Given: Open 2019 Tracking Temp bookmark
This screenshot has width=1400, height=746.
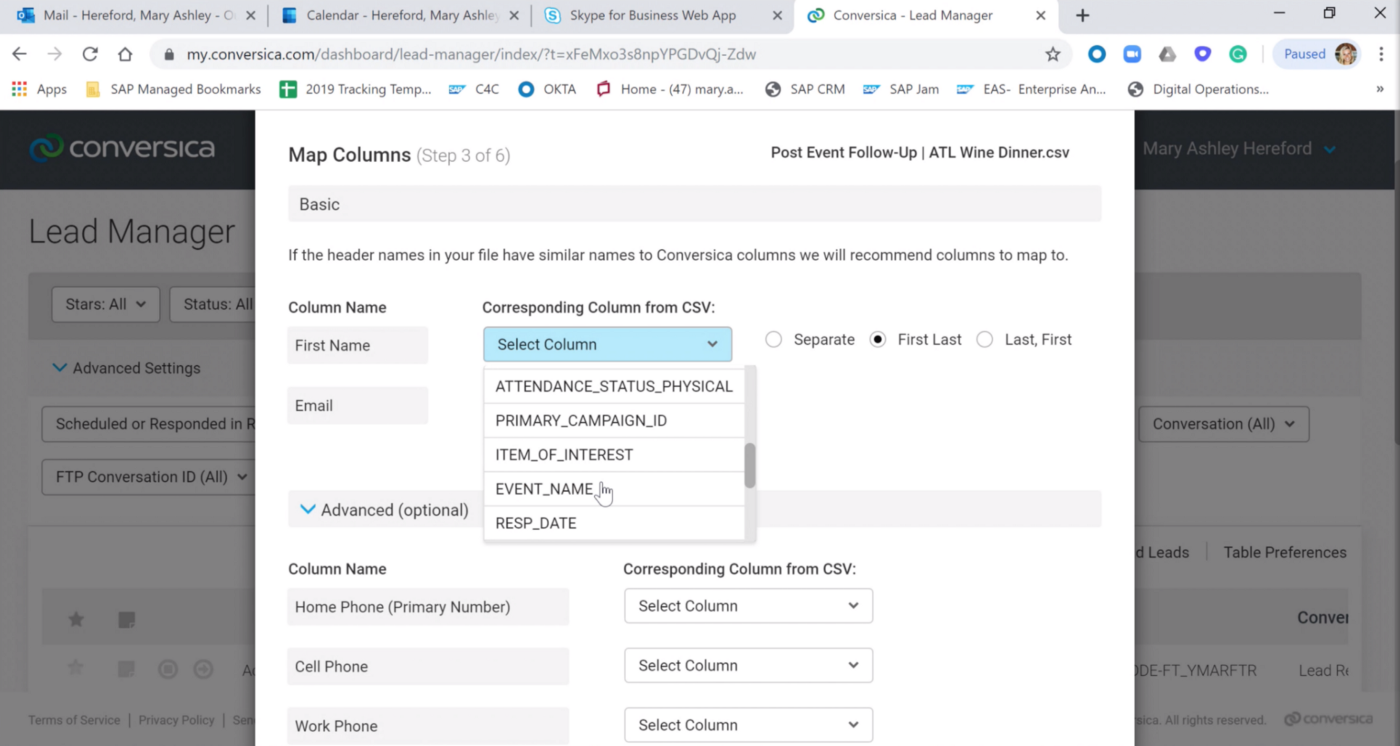Looking at the screenshot, I should point(356,89).
